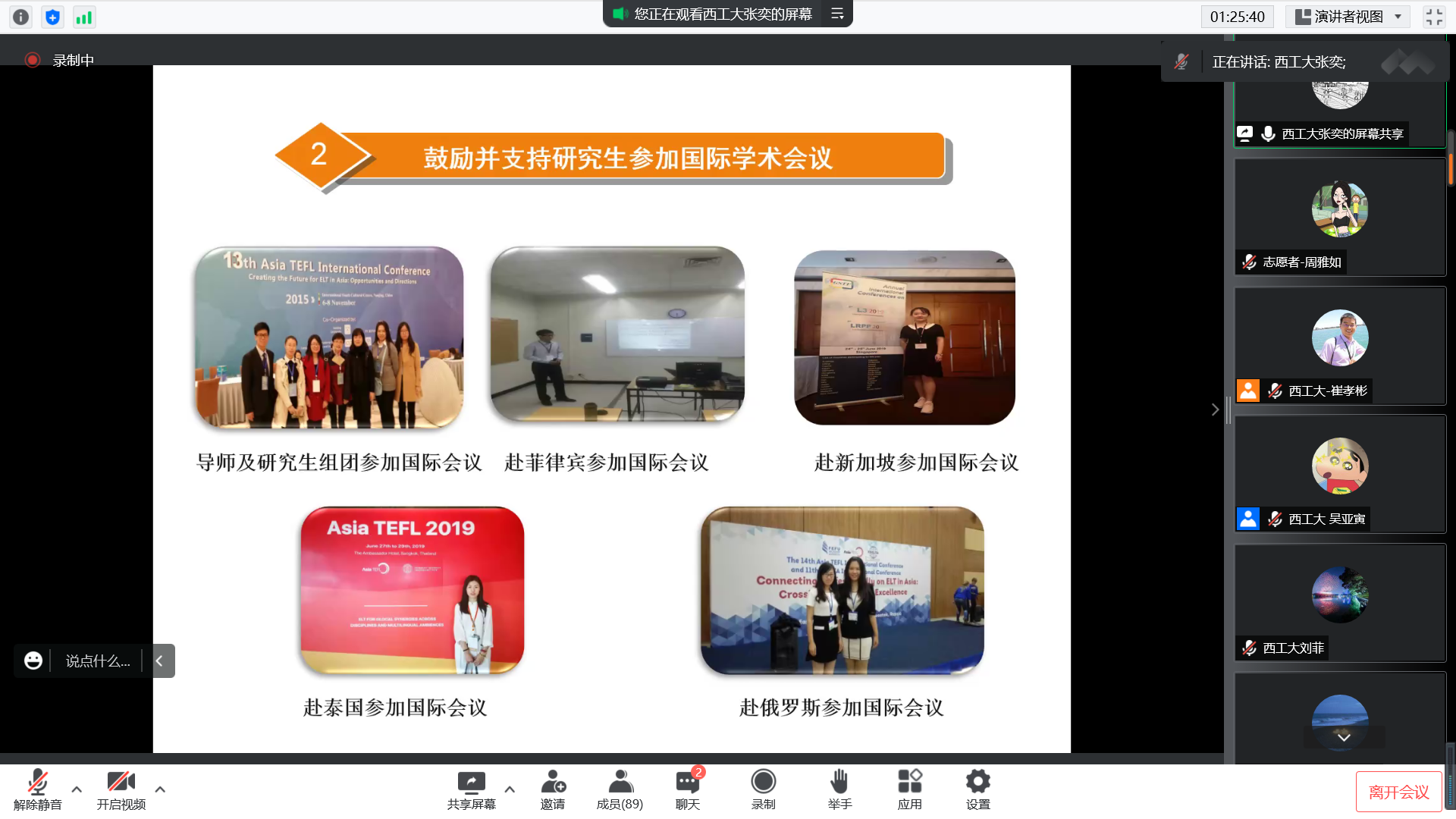Click the 说点什么 chat input
The width and height of the screenshot is (1456, 819).
click(97, 661)
